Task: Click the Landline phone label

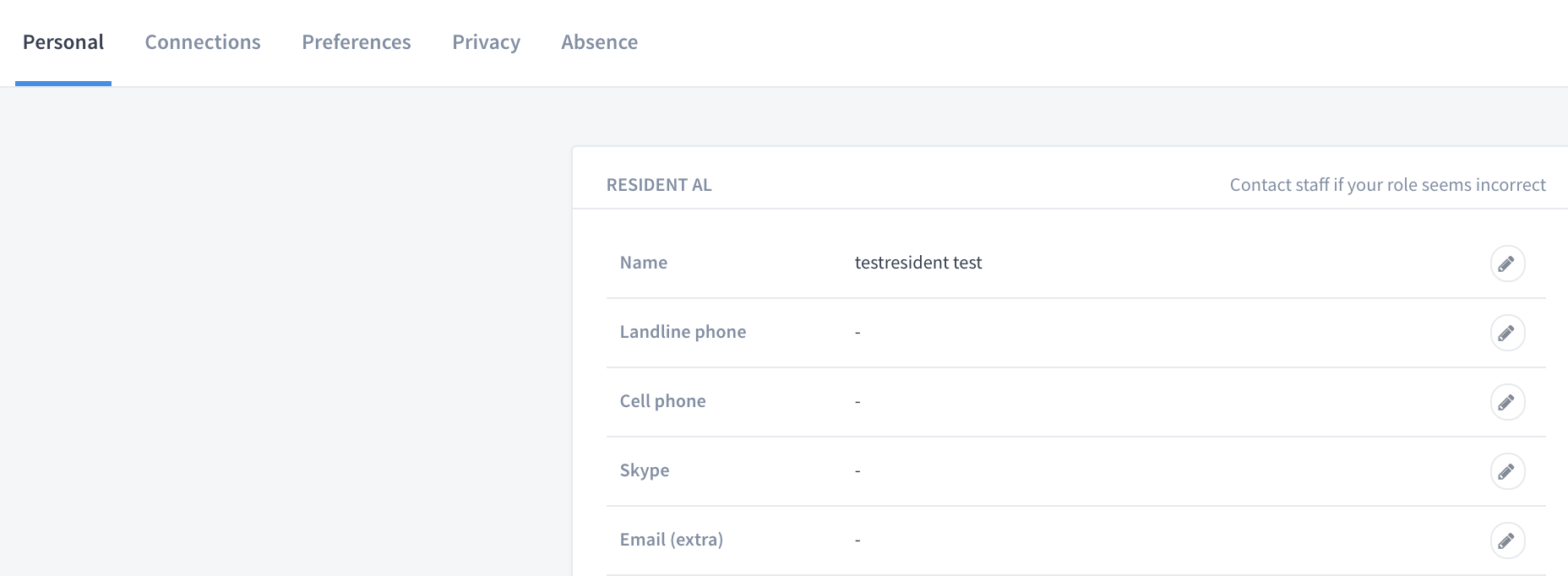Action: click(x=683, y=332)
